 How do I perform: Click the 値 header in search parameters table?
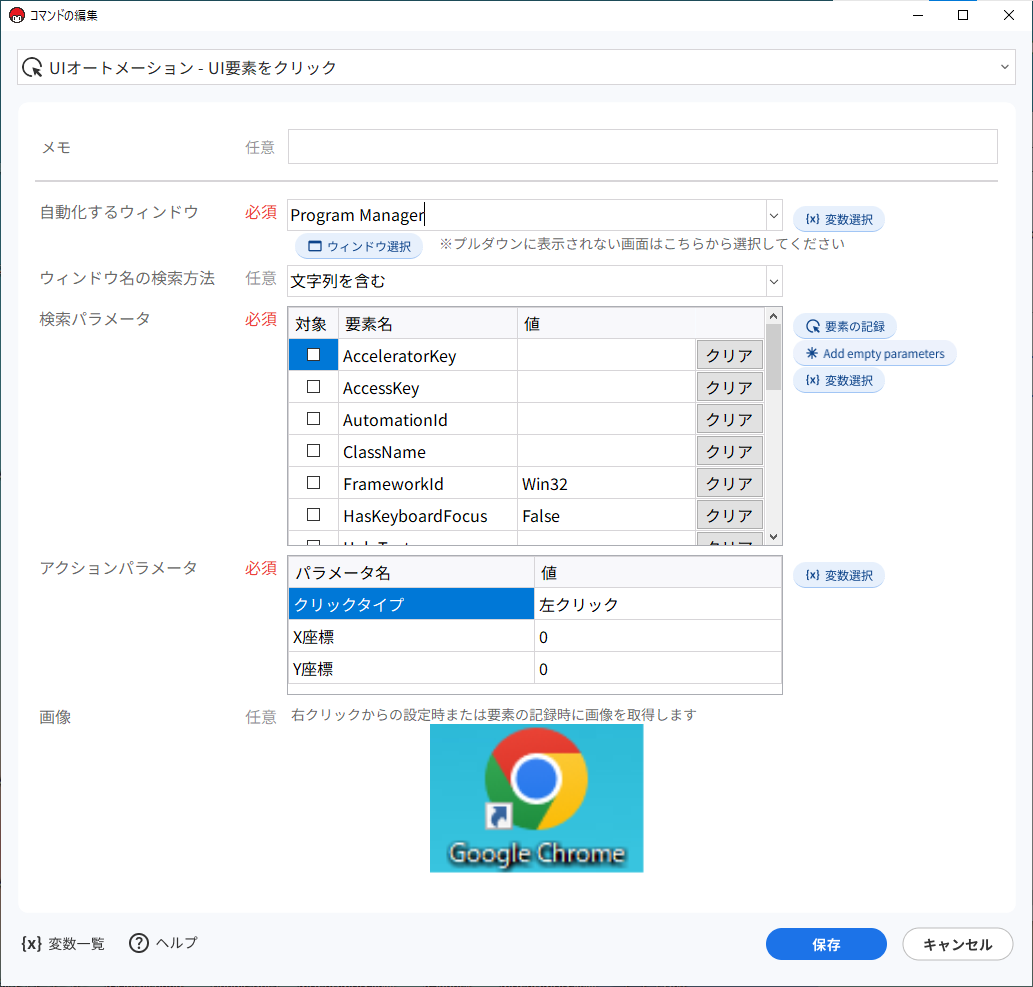[x=606, y=324]
